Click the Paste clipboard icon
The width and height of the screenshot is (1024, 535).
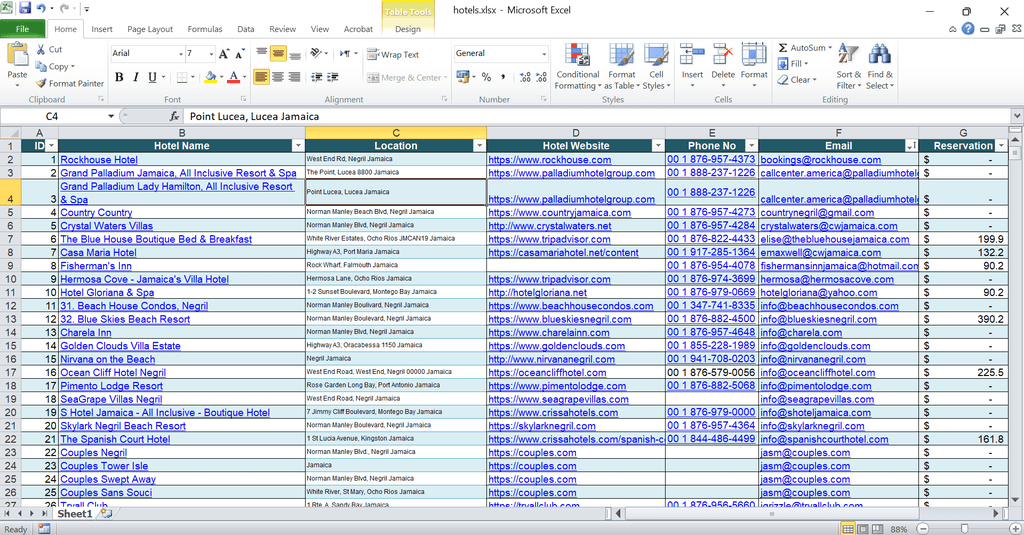coord(17,56)
